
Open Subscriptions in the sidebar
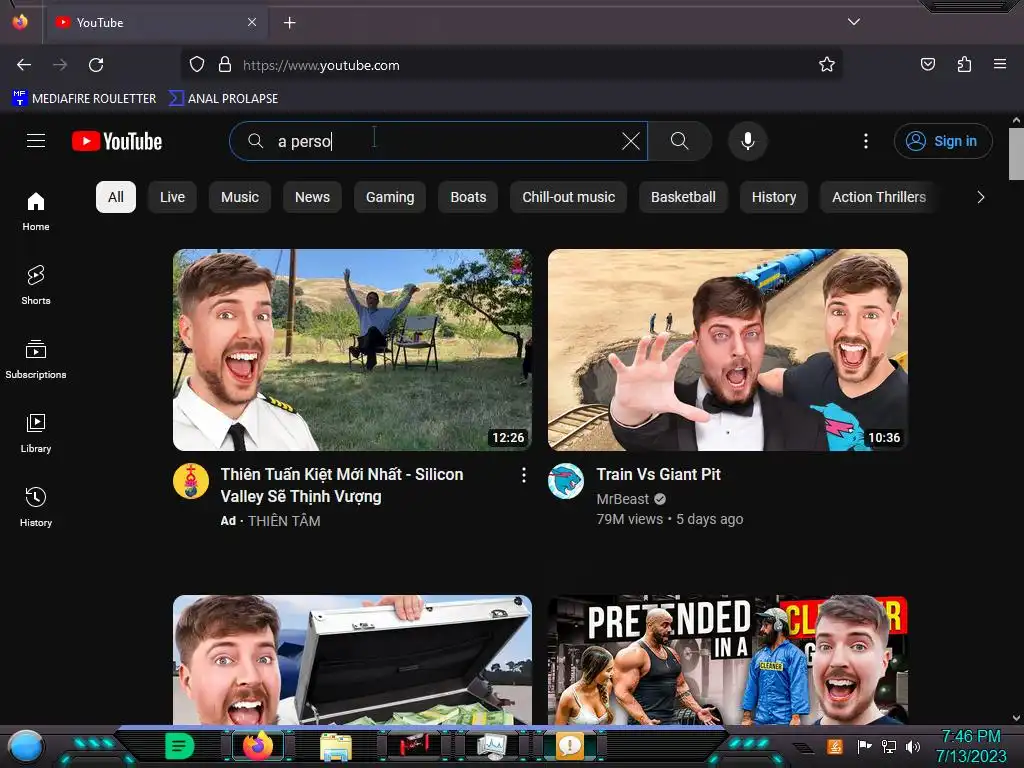36,359
